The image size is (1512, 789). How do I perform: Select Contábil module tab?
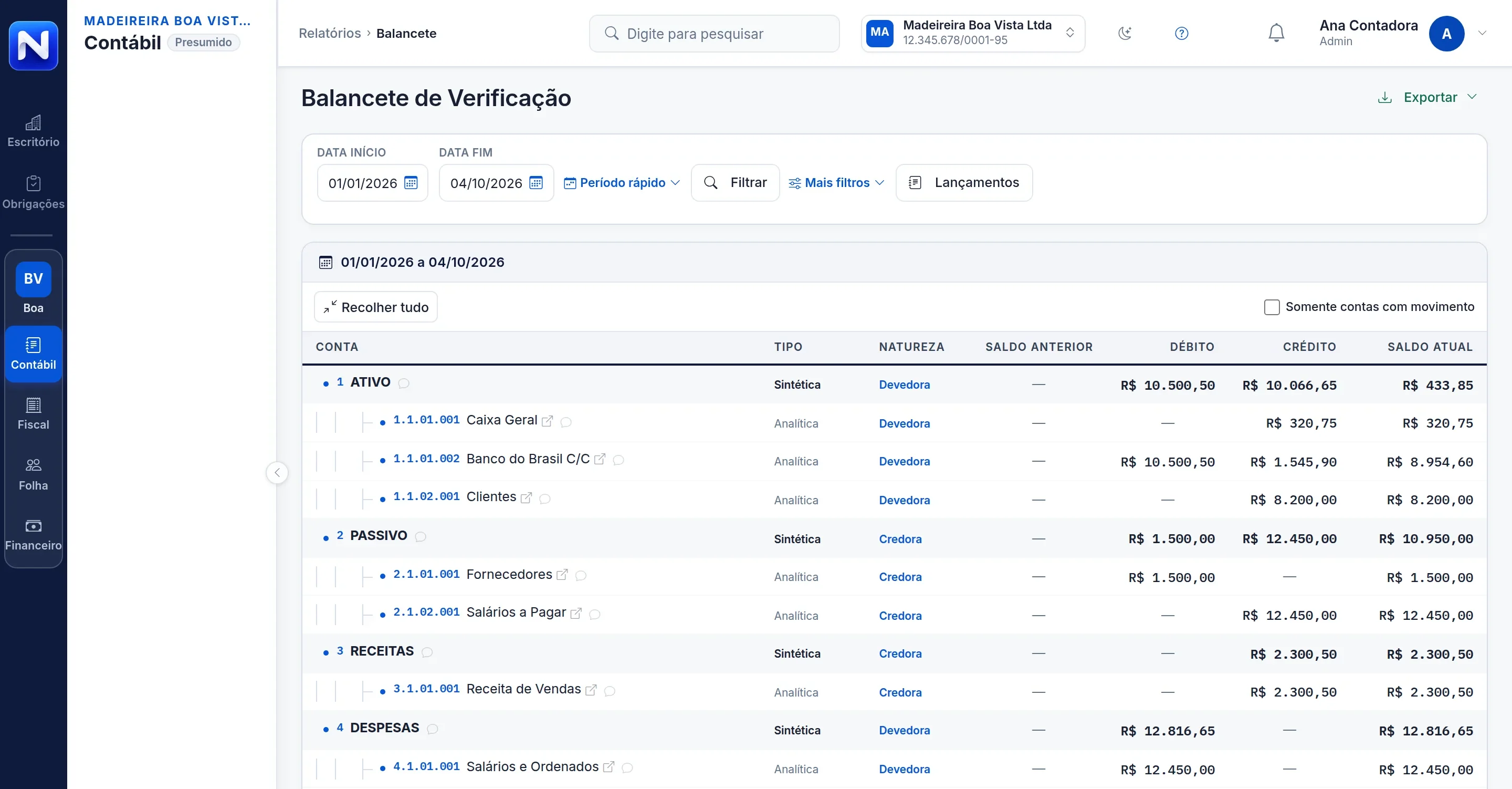click(34, 354)
